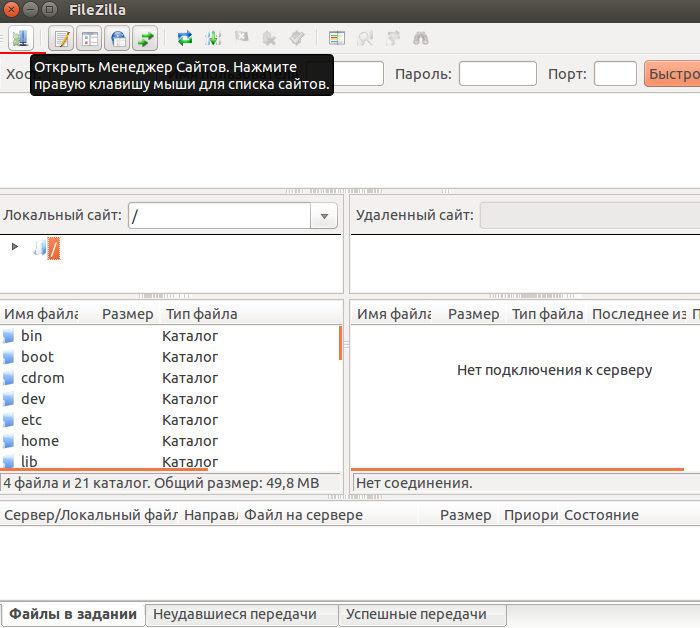Viewport: 700px width, 628px height.
Task: Click the Направление queue column header
Action: pyautogui.click(x=210, y=515)
